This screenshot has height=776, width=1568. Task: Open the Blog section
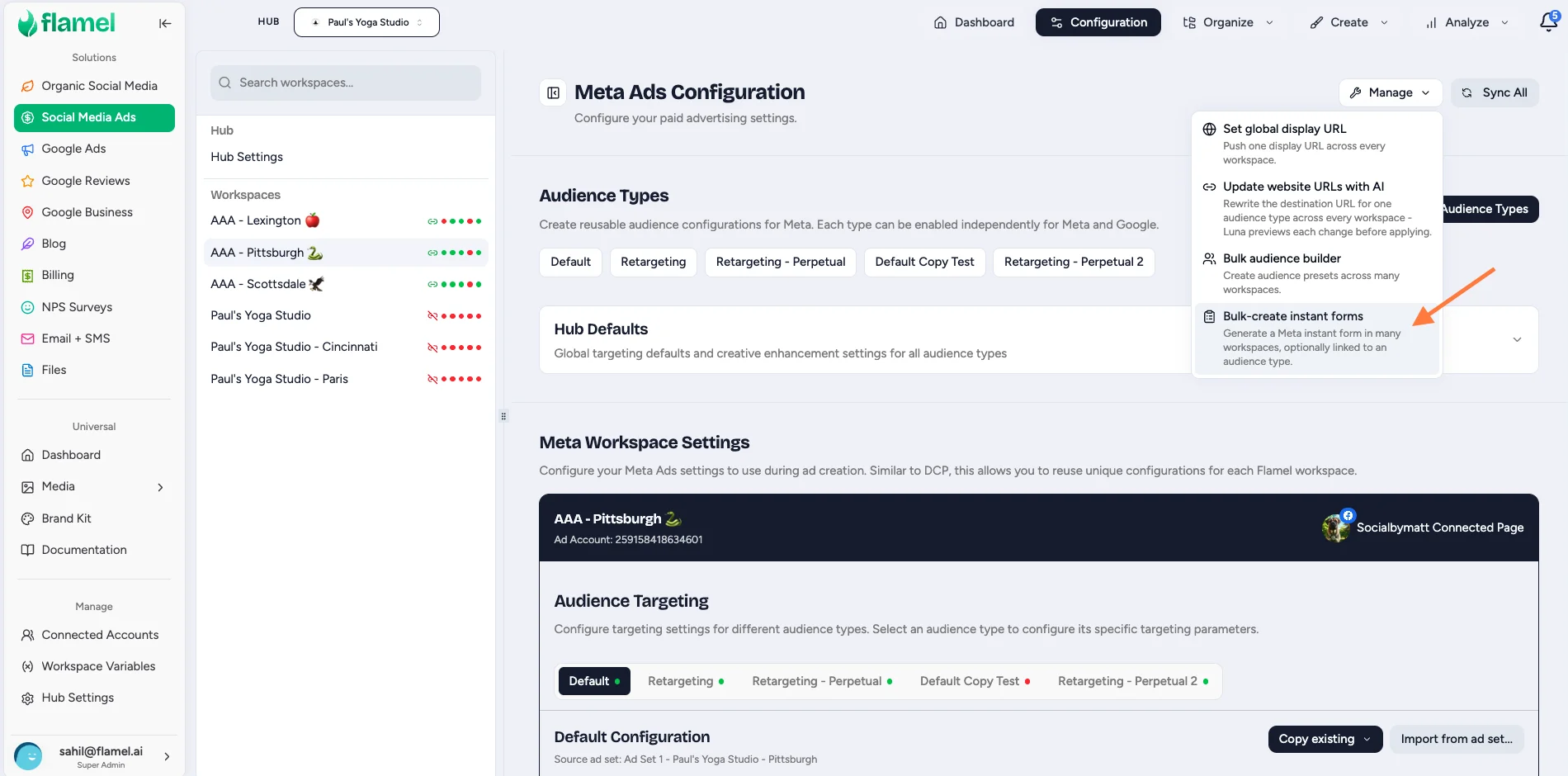pos(94,244)
